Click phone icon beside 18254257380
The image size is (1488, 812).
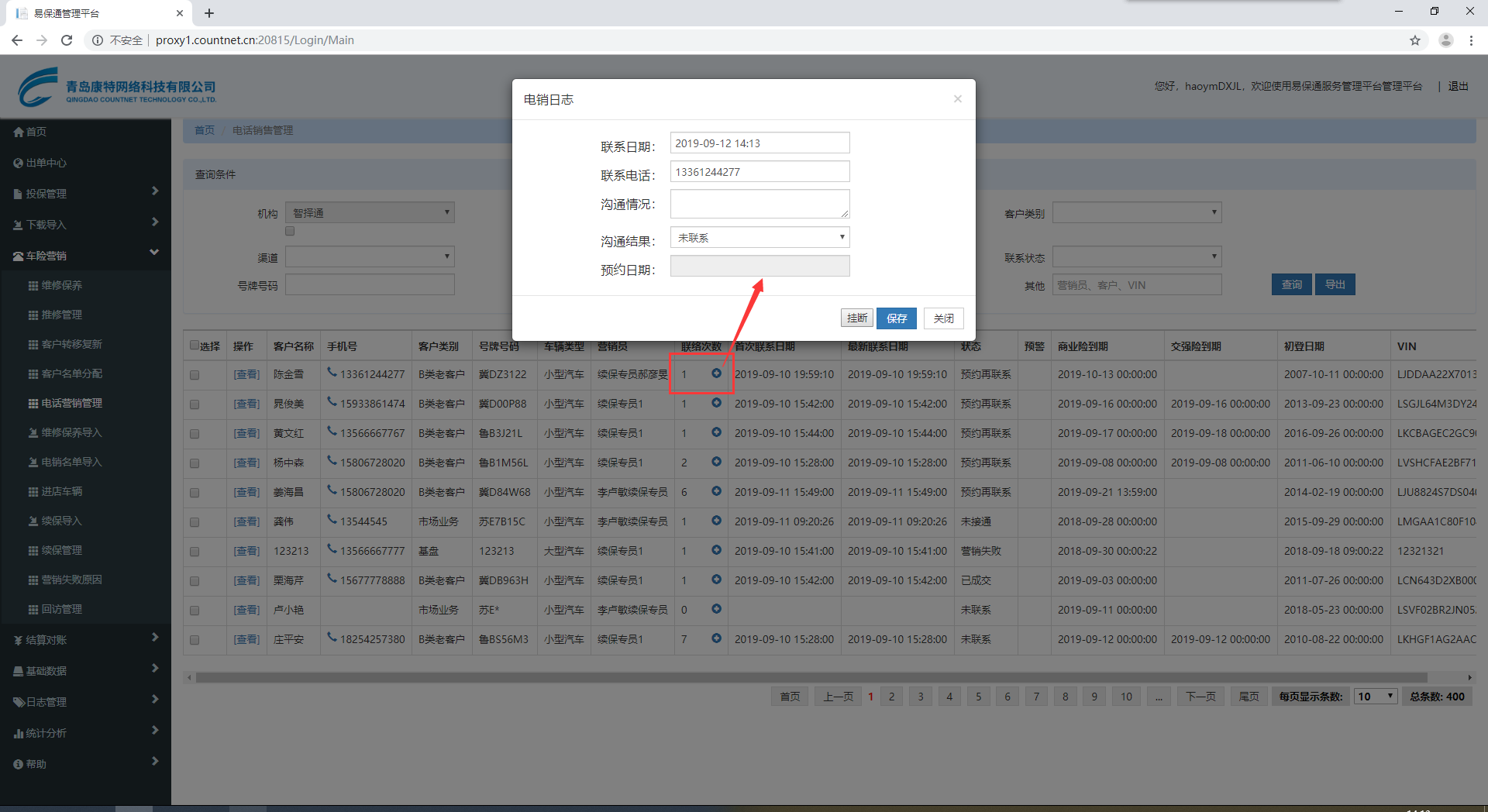(332, 638)
